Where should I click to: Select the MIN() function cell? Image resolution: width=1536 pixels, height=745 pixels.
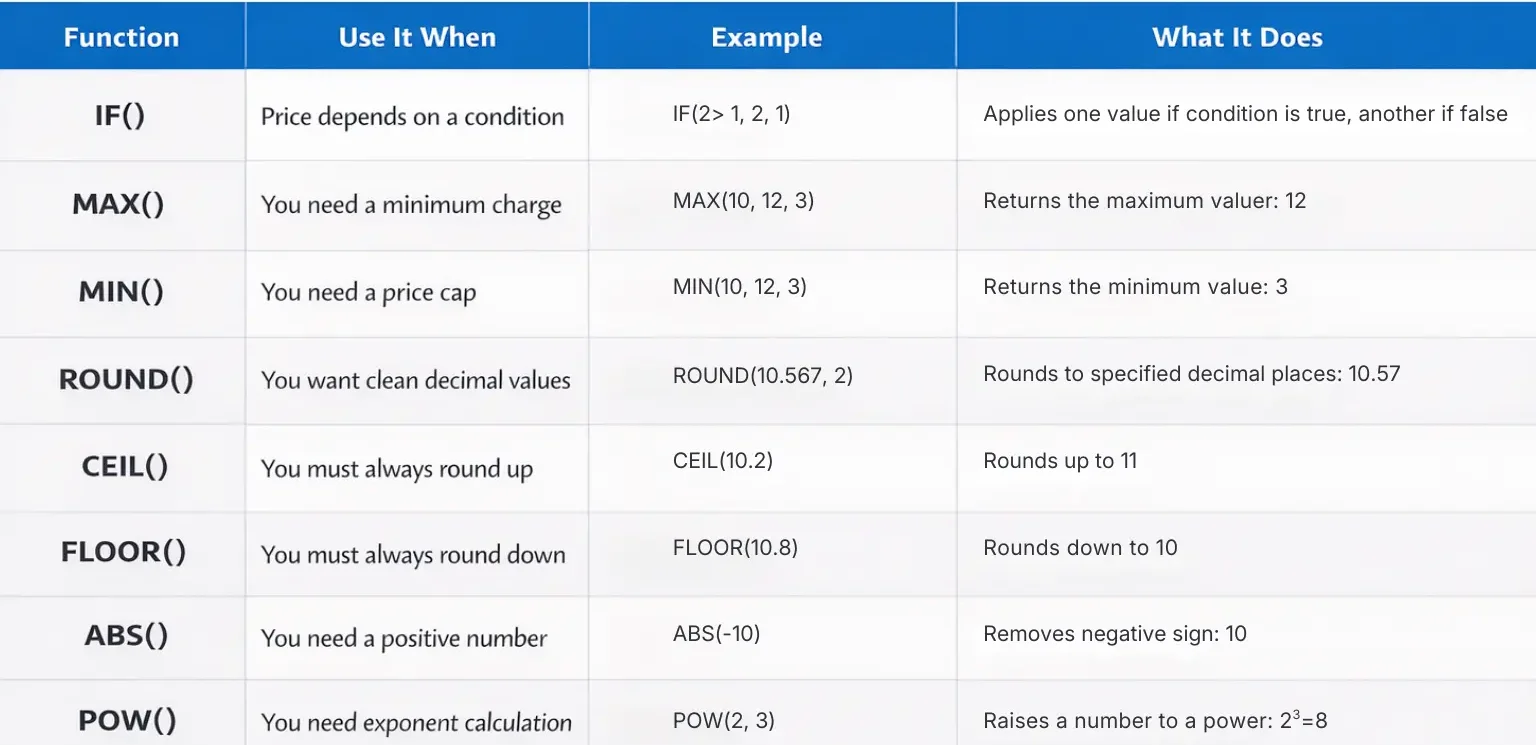121,292
